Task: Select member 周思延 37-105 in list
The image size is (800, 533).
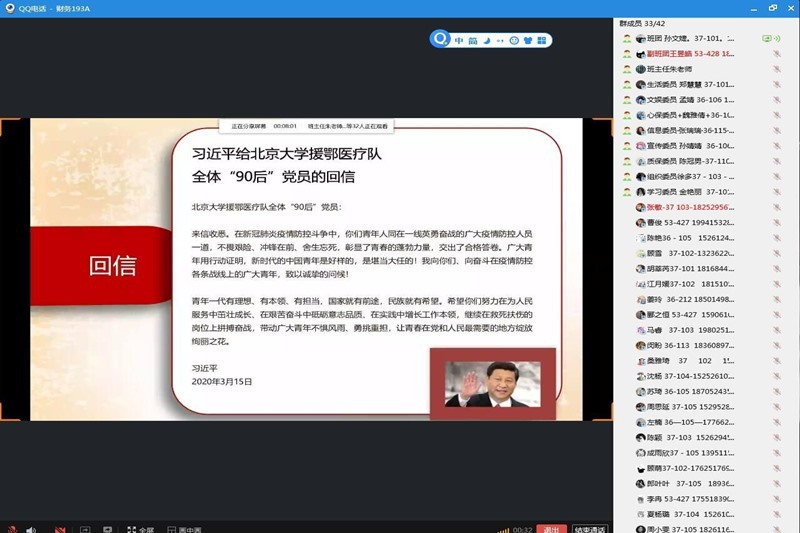Action: point(705,407)
